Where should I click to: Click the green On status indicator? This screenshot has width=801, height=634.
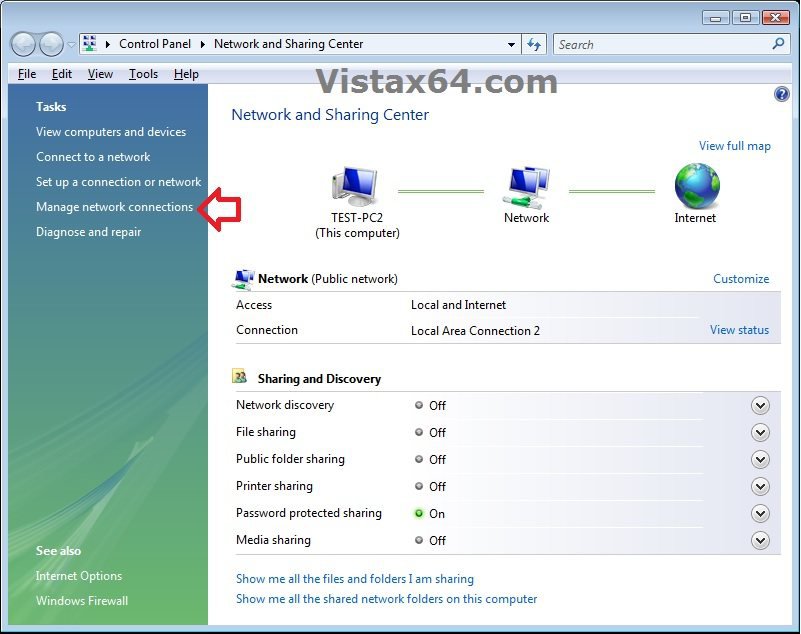click(x=420, y=513)
